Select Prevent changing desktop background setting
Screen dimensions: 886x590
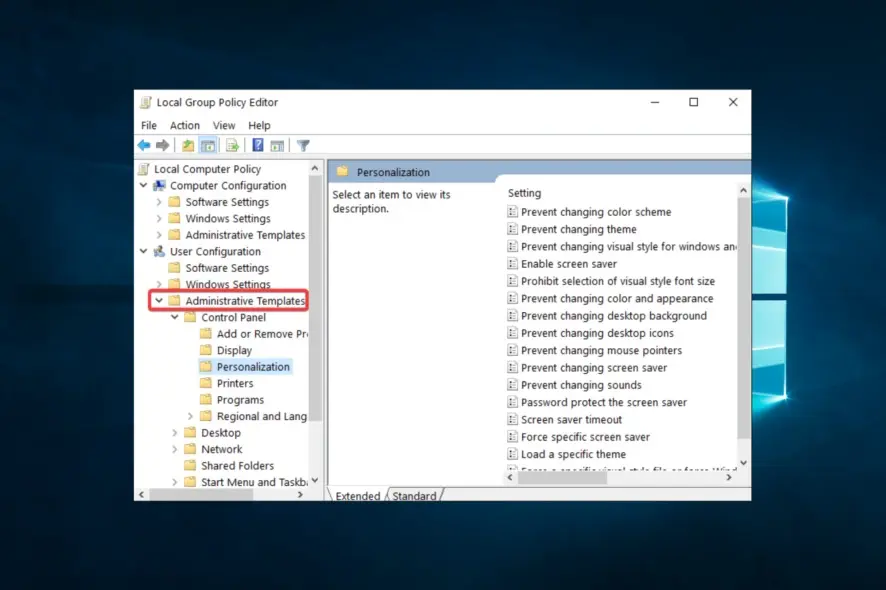(613, 316)
